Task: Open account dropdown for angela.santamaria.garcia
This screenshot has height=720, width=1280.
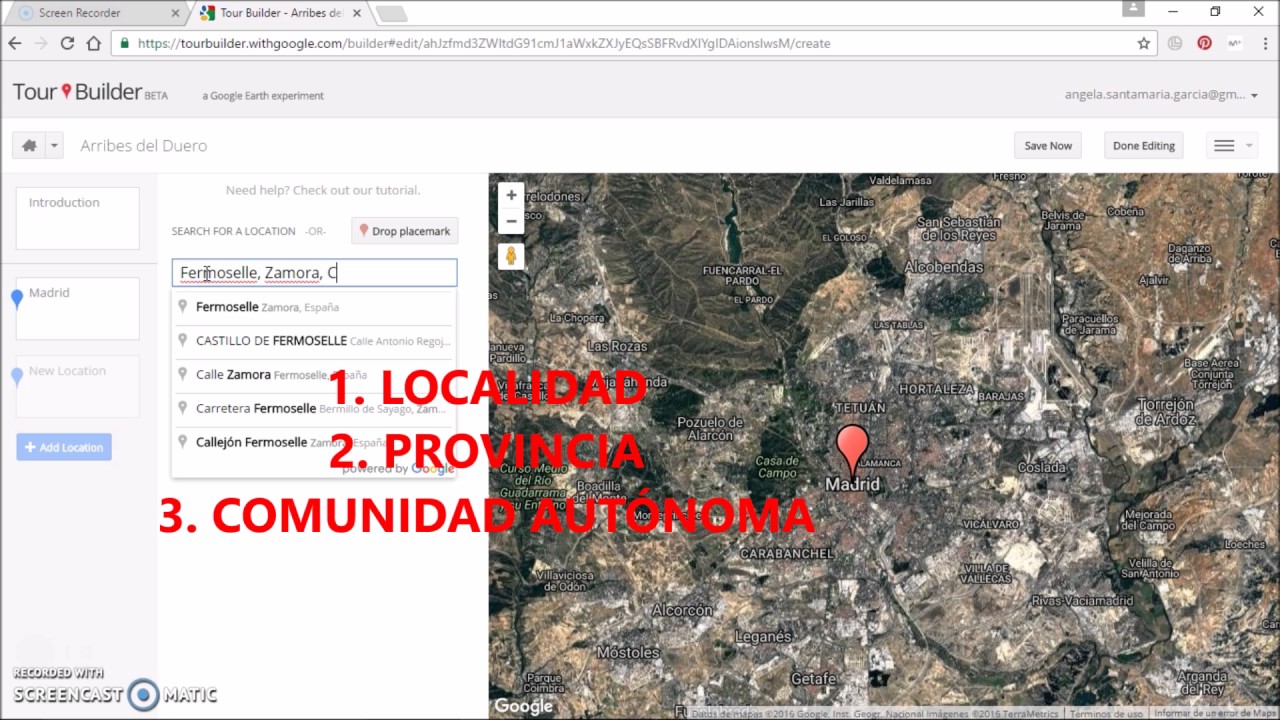Action: tap(1162, 95)
